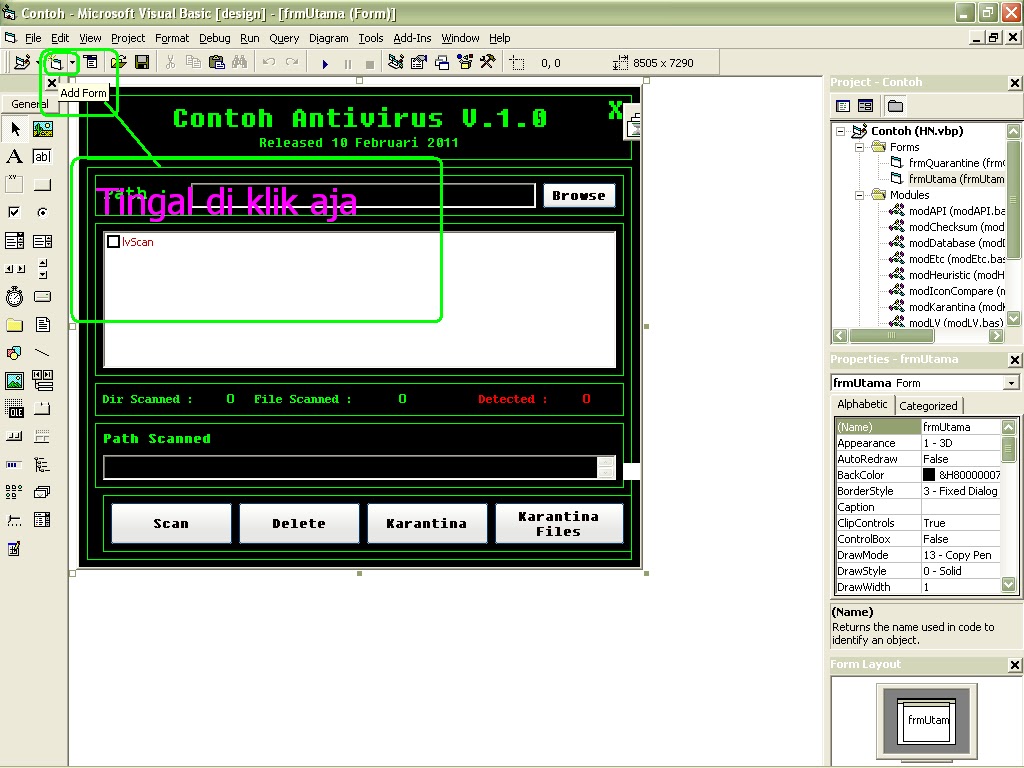Click the Paste clipboard toolbar icon
Image resolution: width=1024 pixels, height=768 pixels.
[217, 63]
